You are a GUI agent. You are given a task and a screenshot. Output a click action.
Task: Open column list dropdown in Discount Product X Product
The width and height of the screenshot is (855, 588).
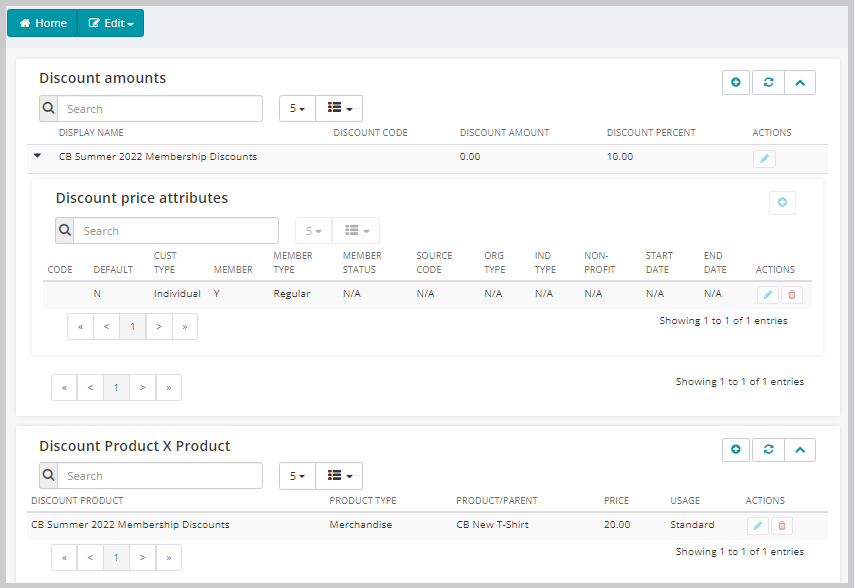click(x=339, y=476)
